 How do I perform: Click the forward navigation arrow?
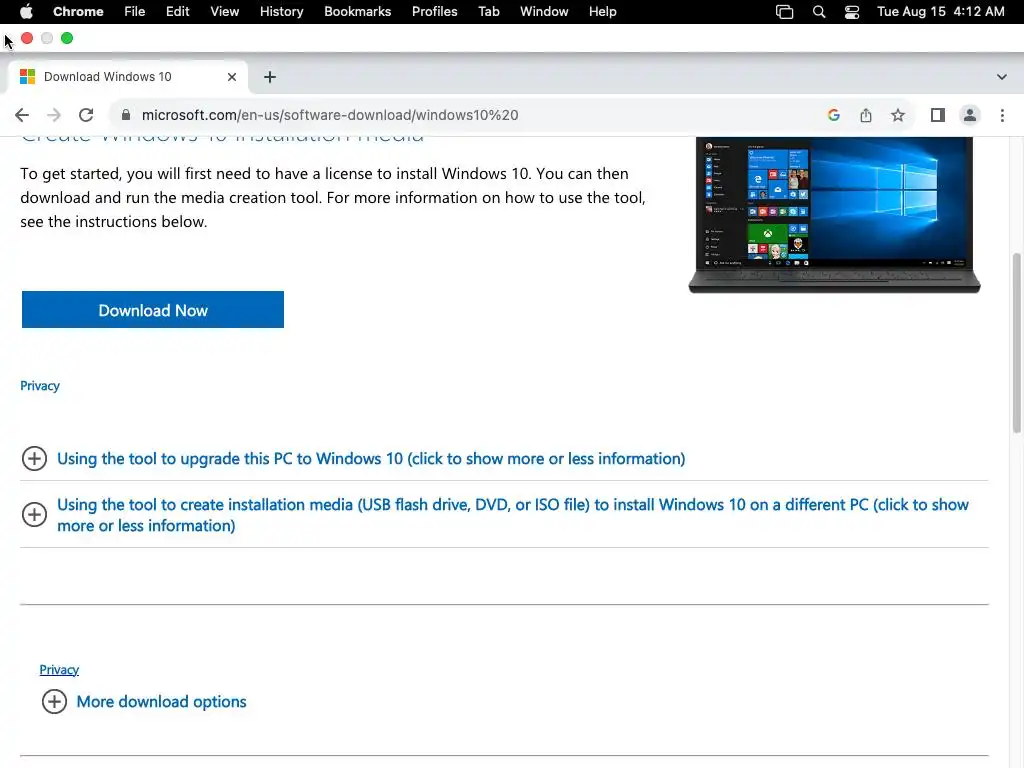click(x=54, y=115)
